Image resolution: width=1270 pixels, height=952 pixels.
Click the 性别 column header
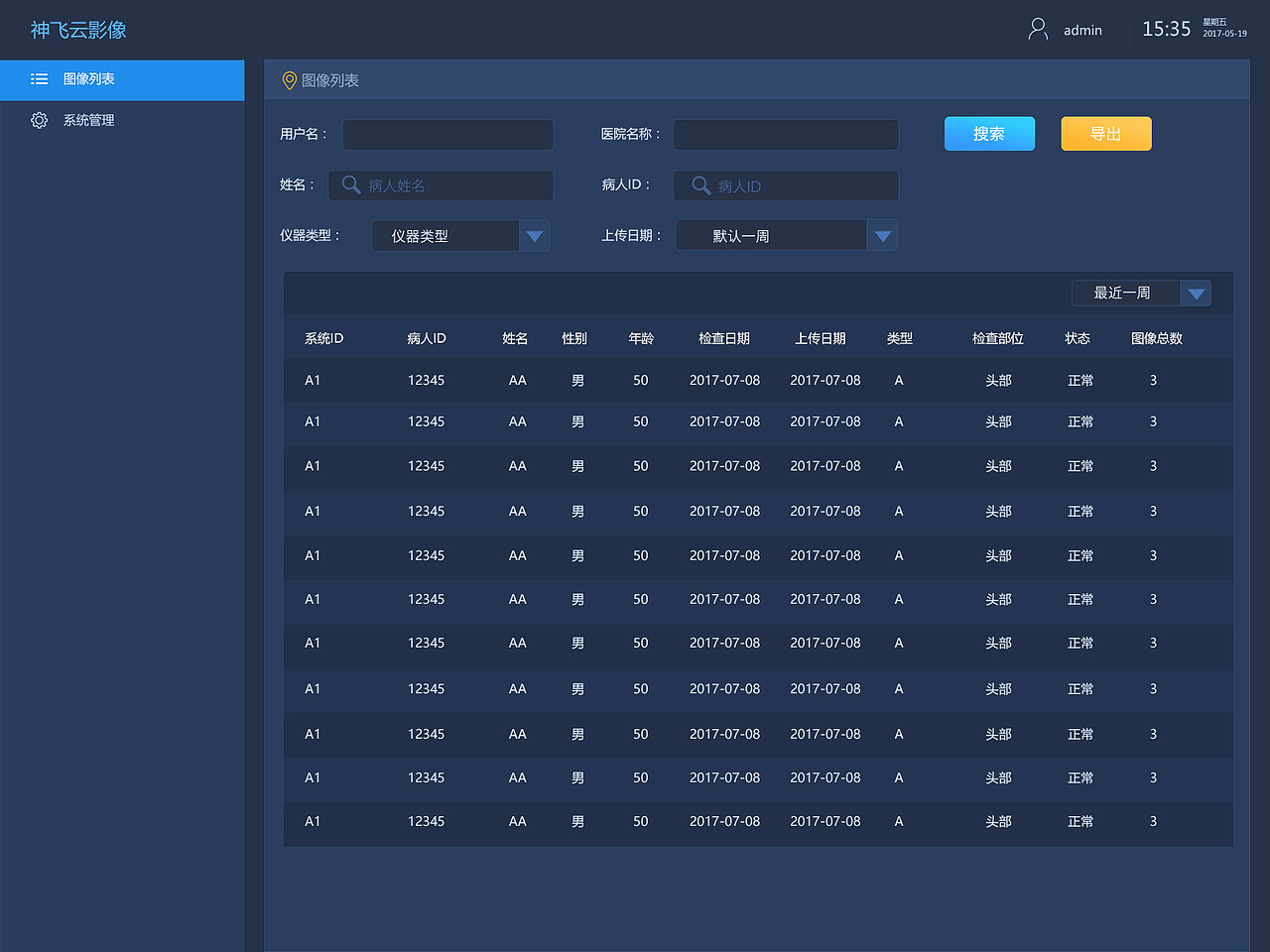coord(574,339)
